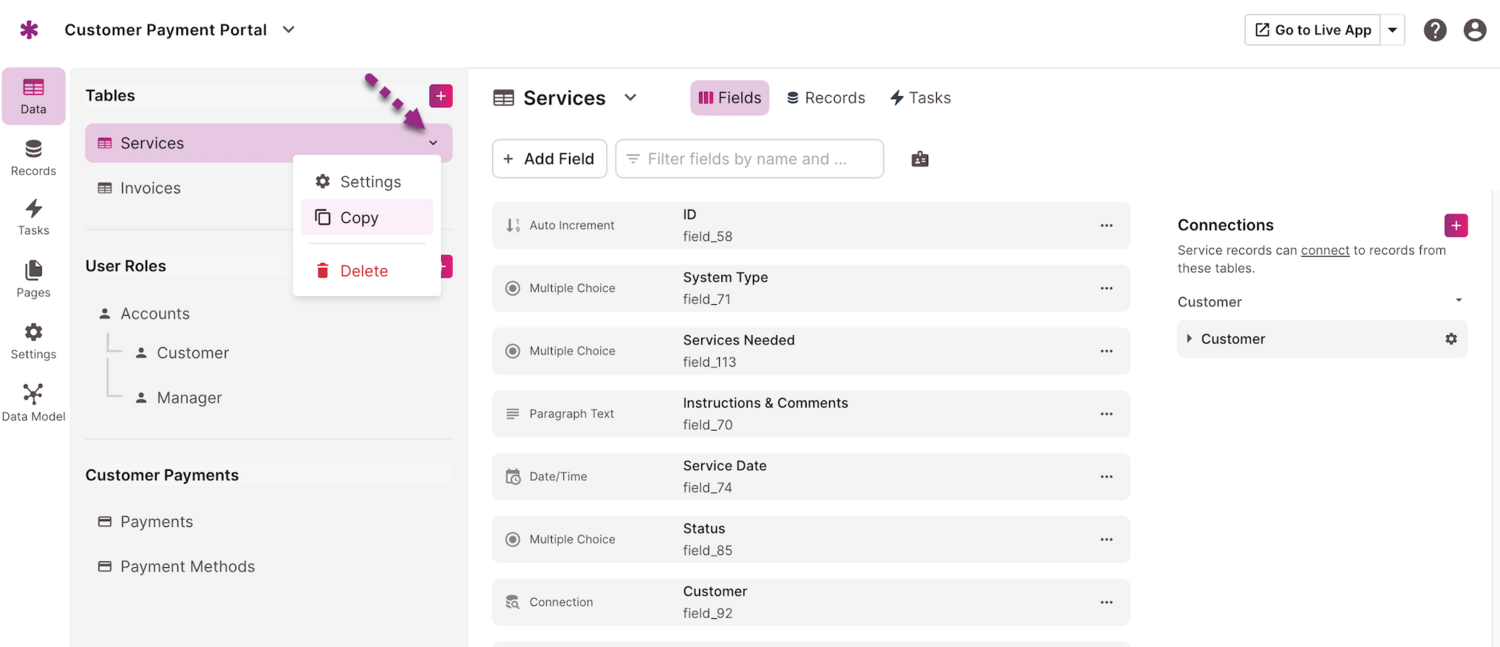1500x647 pixels.
Task: Click the ID card icon beside filter
Action: (x=920, y=159)
